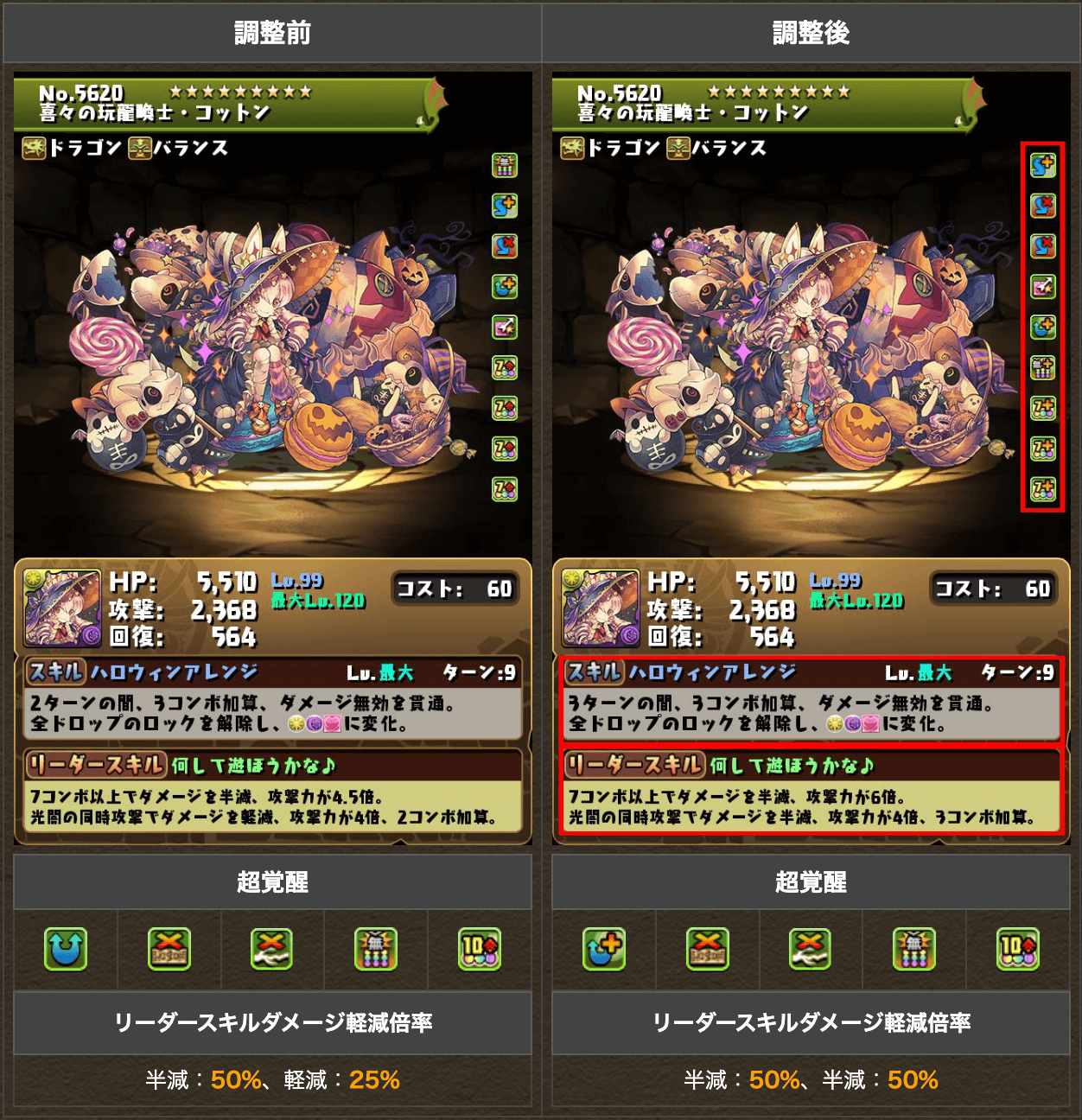The width and height of the screenshot is (1082, 1120).
Task: Select the blue U-arrow bind recovery super awakening
Action: click(x=66, y=949)
